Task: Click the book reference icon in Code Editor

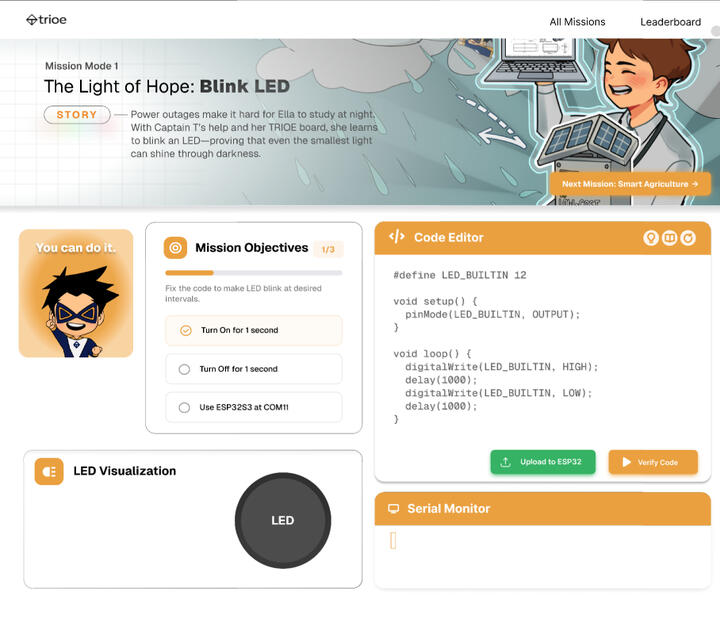Action: 669,238
